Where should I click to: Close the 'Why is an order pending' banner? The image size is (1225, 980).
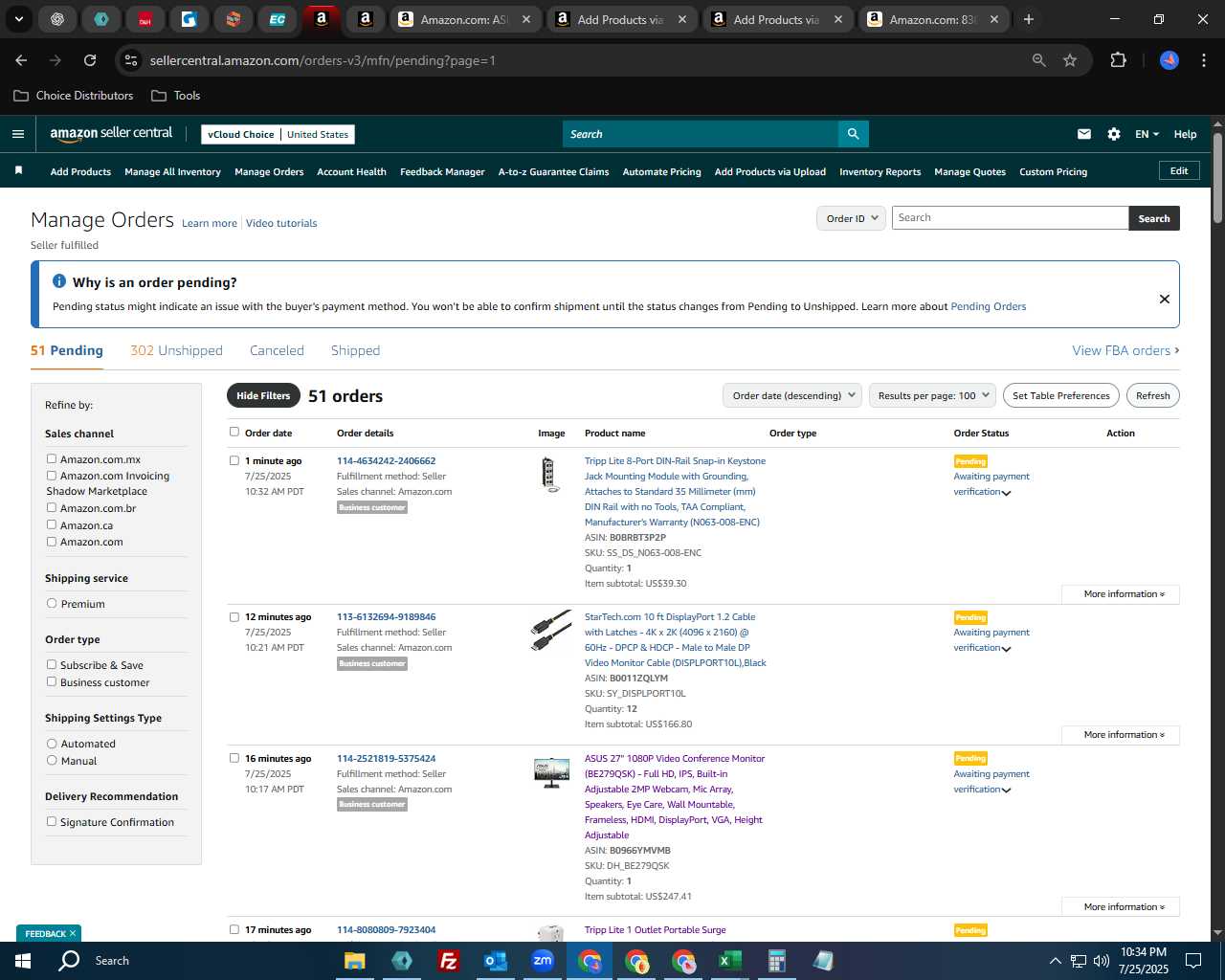[x=1165, y=299]
